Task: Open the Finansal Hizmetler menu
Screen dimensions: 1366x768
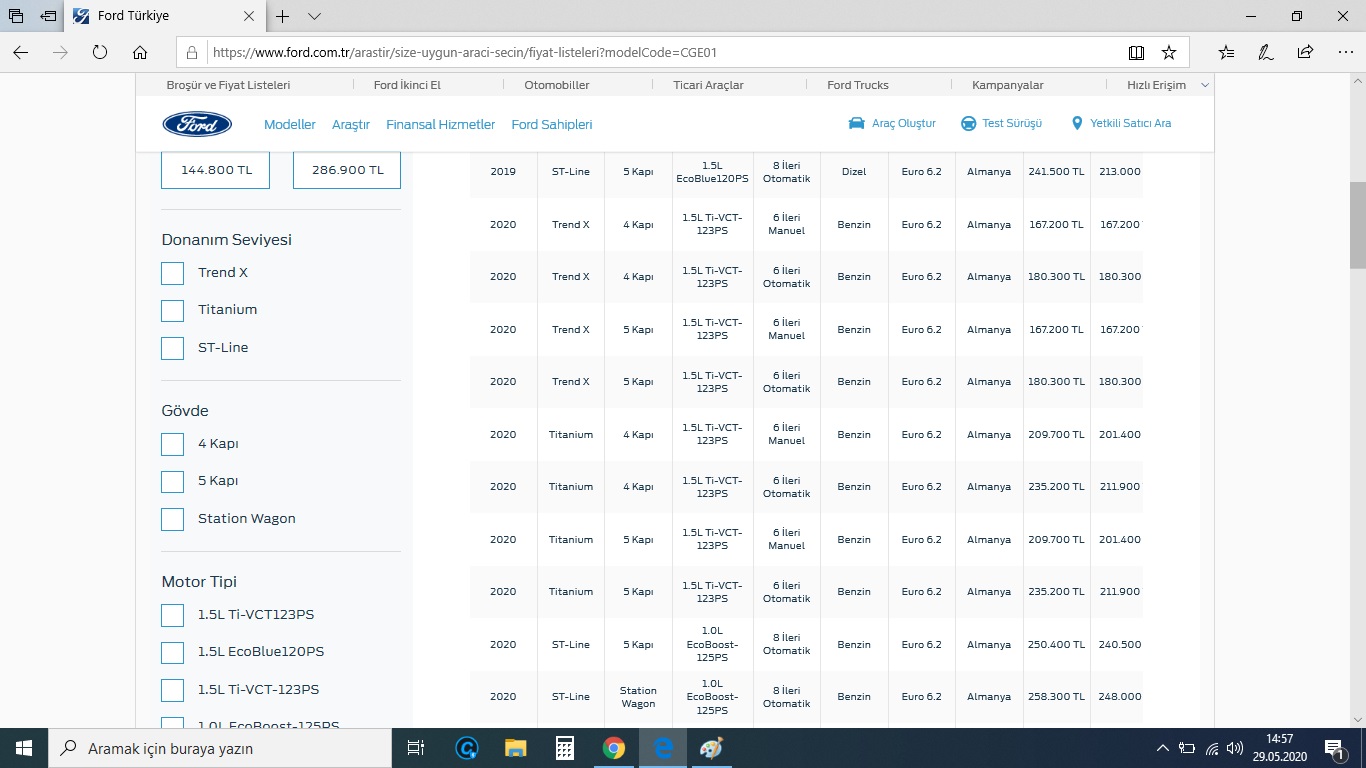Action: [x=441, y=124]
